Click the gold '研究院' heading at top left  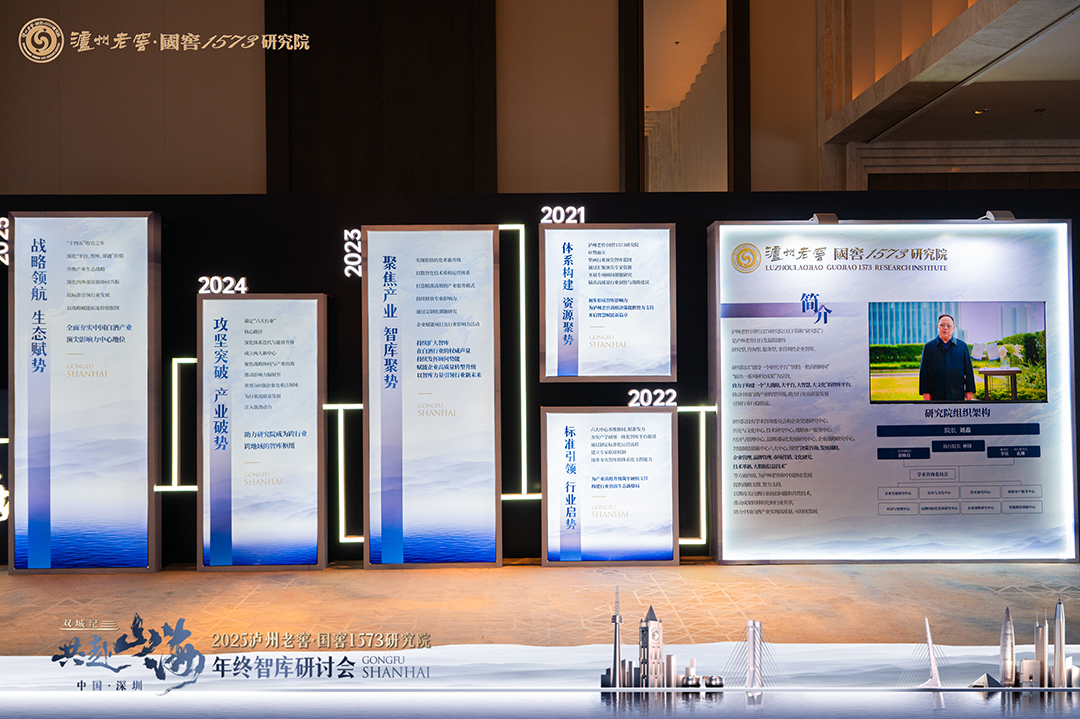[285, 42]
